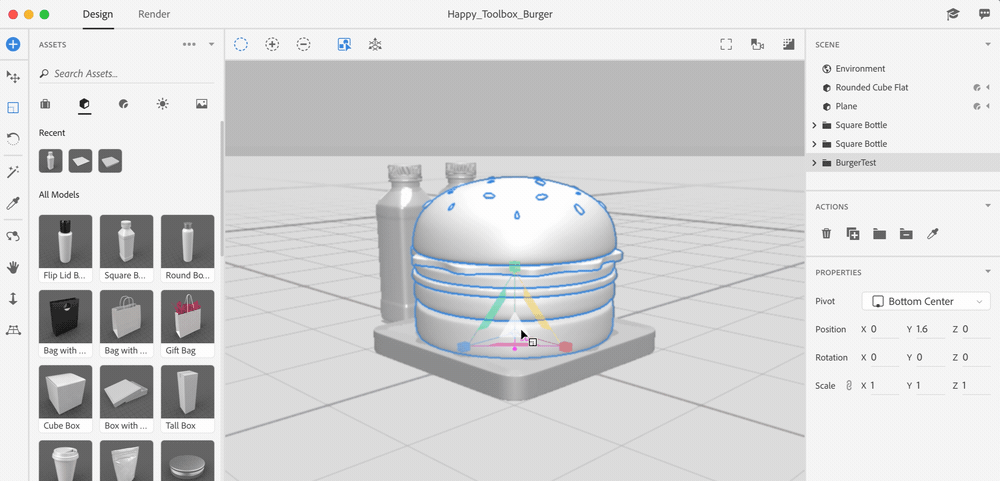Expand the BurgerTest group

814,163
